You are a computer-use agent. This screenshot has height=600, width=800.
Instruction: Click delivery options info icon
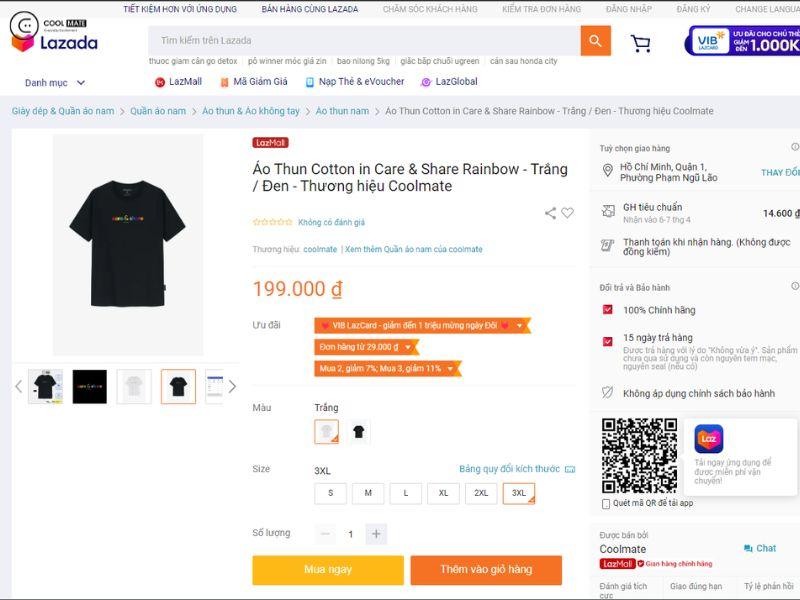(x=794, y=147)
